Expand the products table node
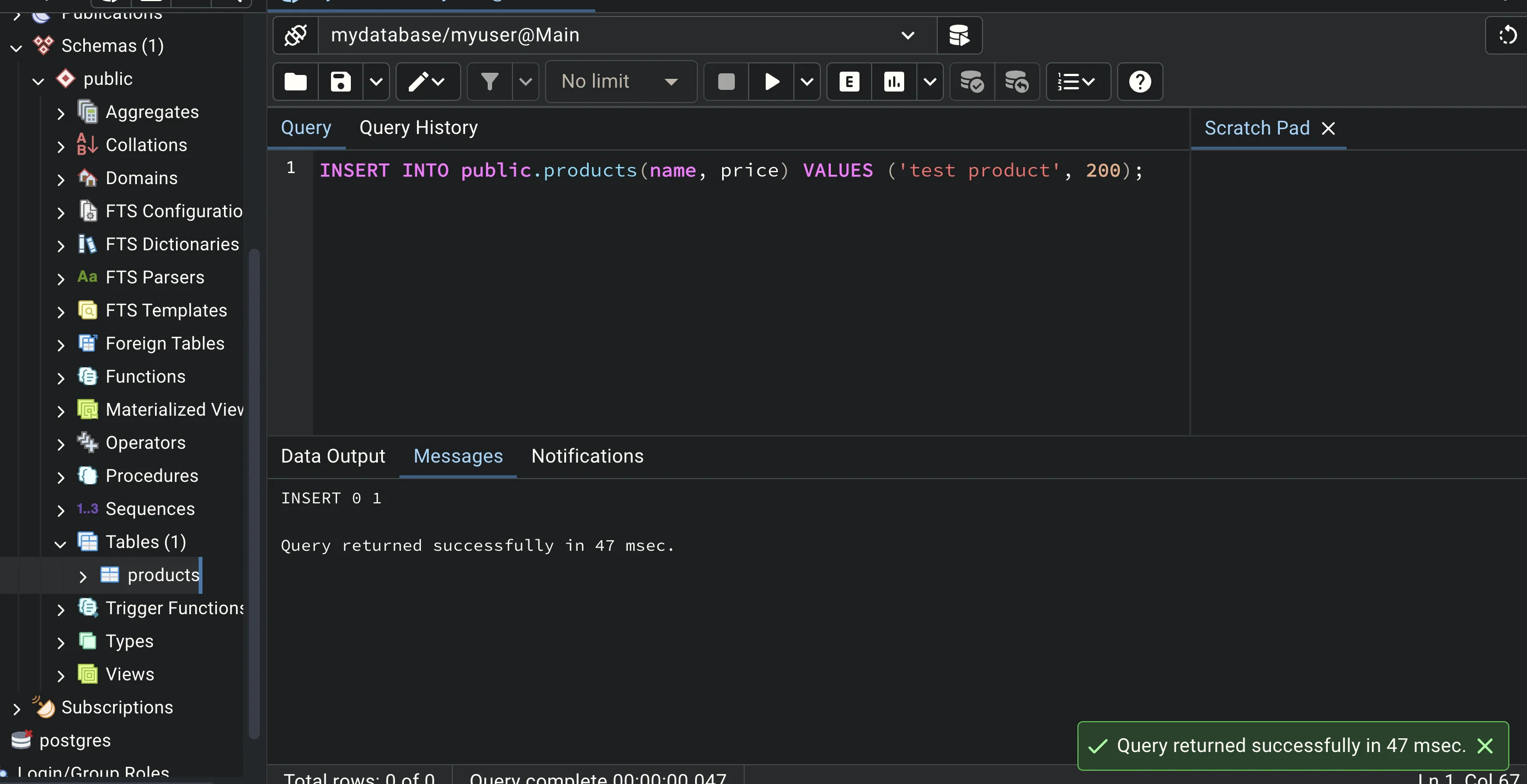 coord(82,576)
